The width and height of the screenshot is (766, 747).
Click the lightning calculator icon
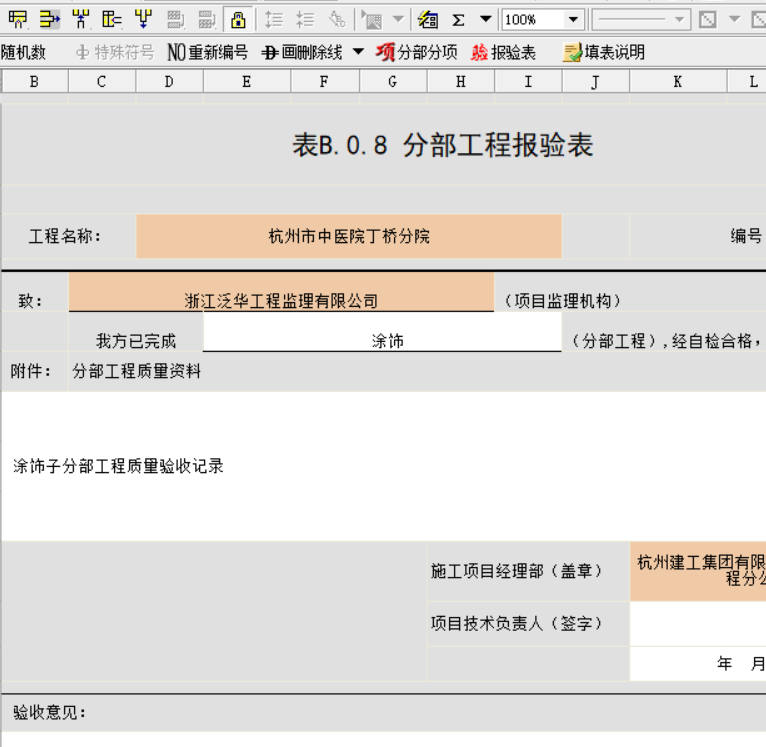tap(428, 19)
